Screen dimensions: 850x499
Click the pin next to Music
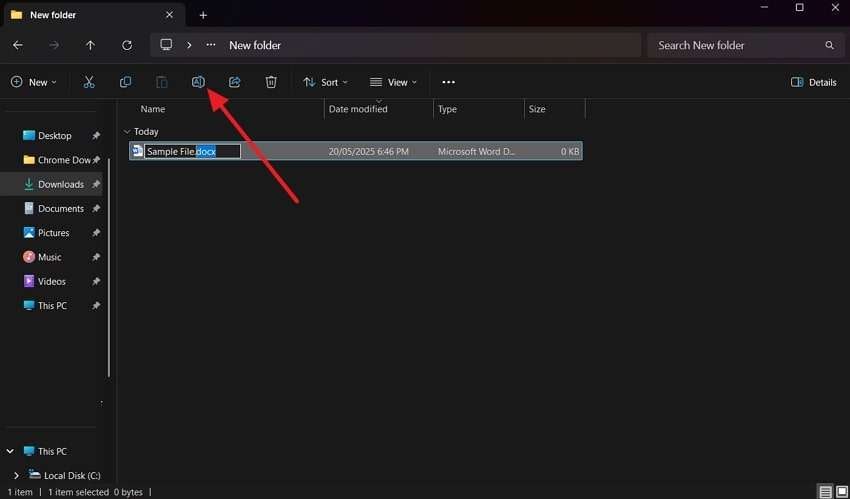[96, 257]
